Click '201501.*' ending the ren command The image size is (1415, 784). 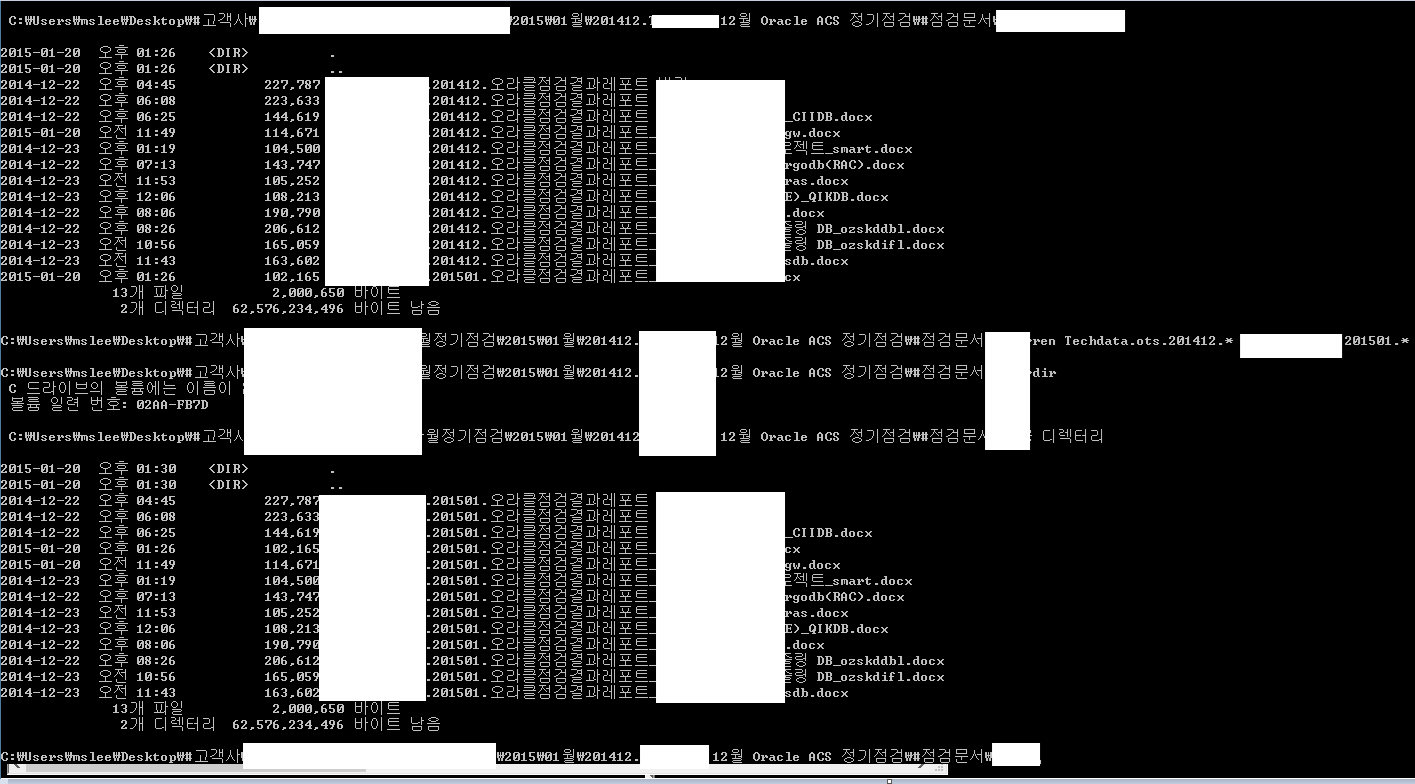1376,341
